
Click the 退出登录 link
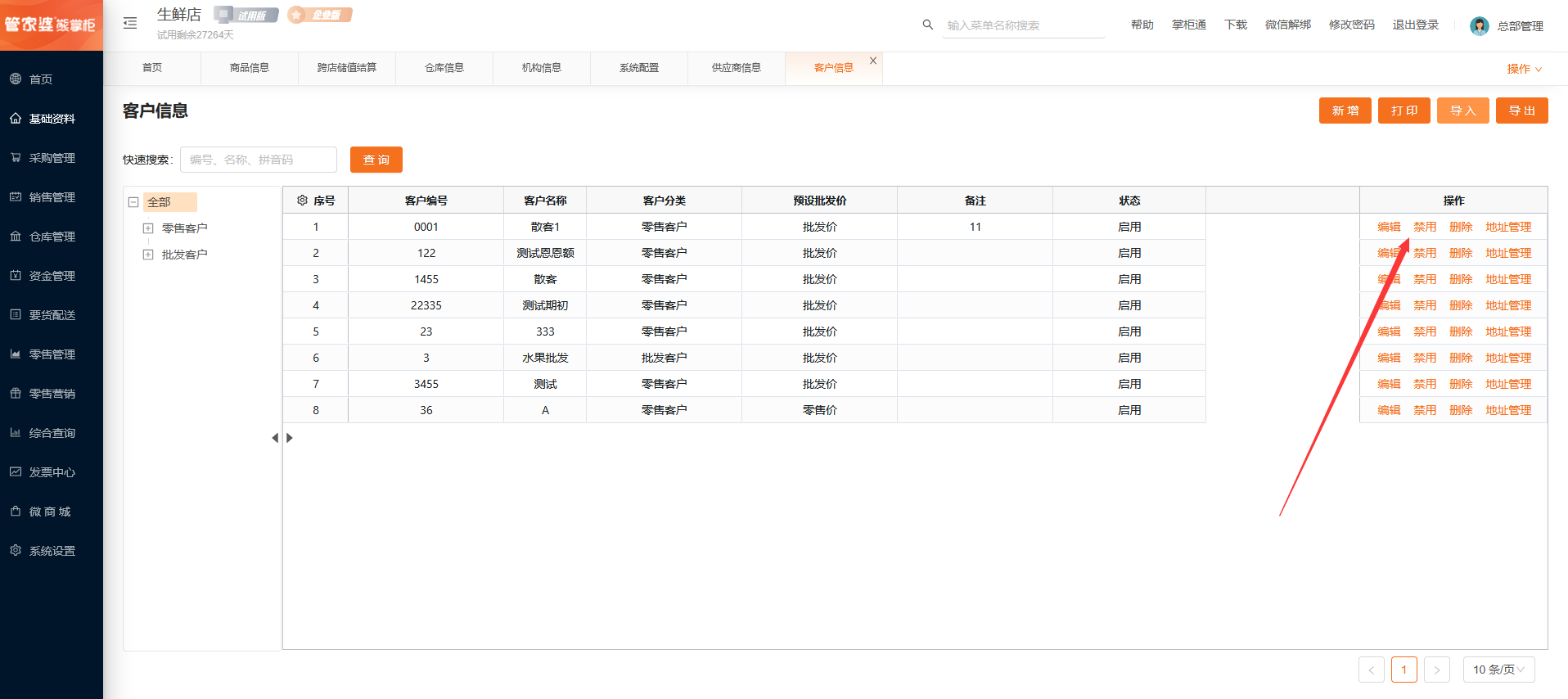point(1416,25)
